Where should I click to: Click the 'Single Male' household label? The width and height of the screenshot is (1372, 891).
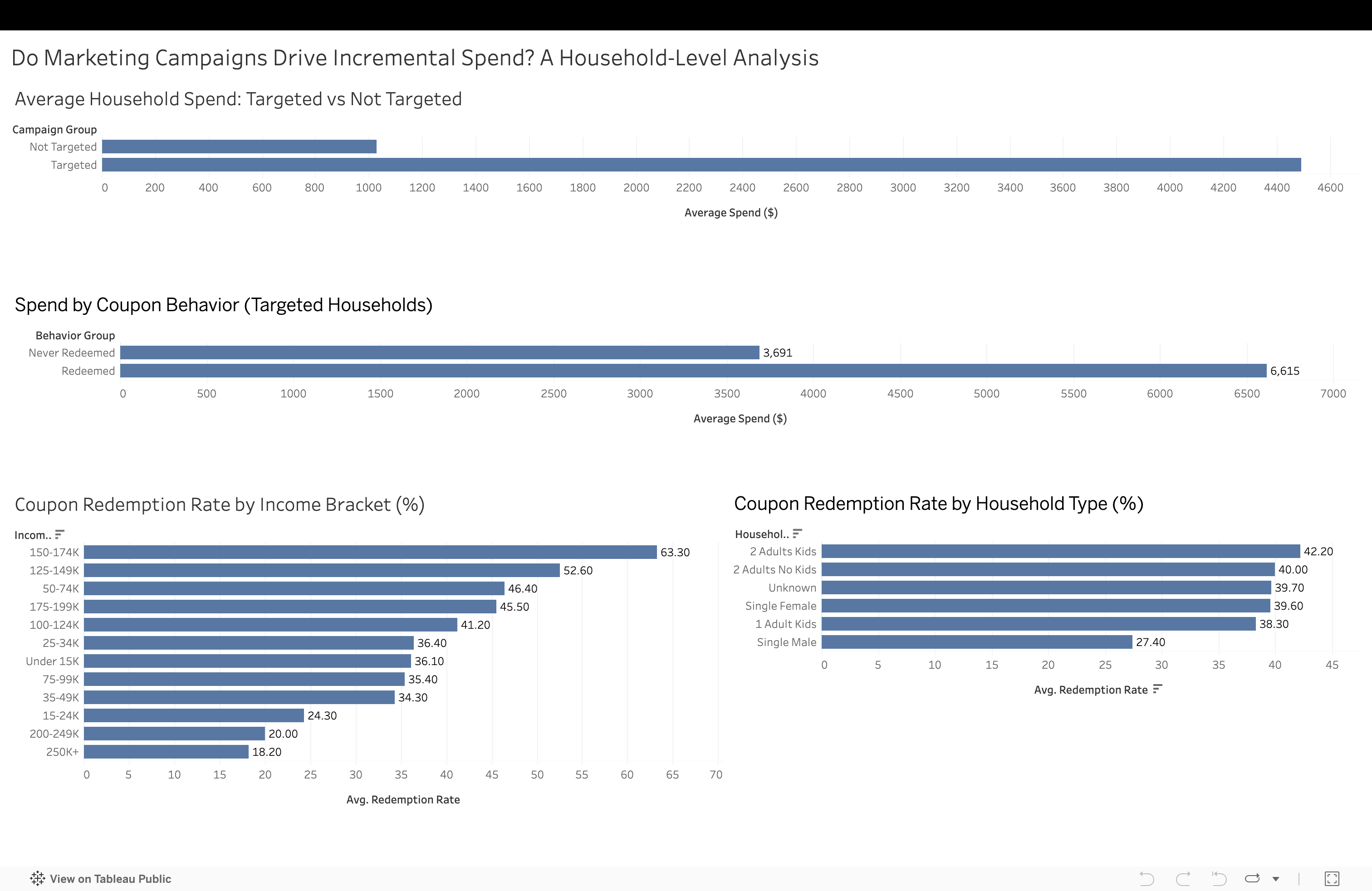coord(786,642)
